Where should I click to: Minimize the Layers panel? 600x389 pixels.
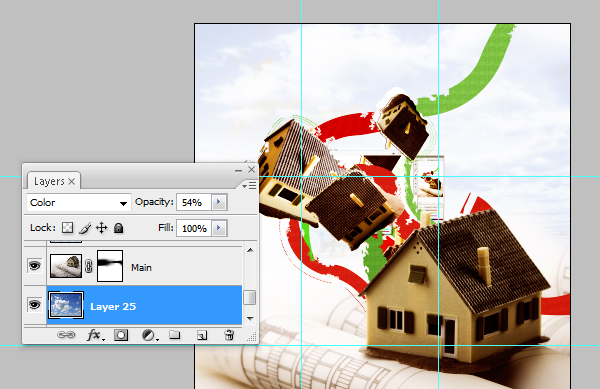[x=238, y=170]
